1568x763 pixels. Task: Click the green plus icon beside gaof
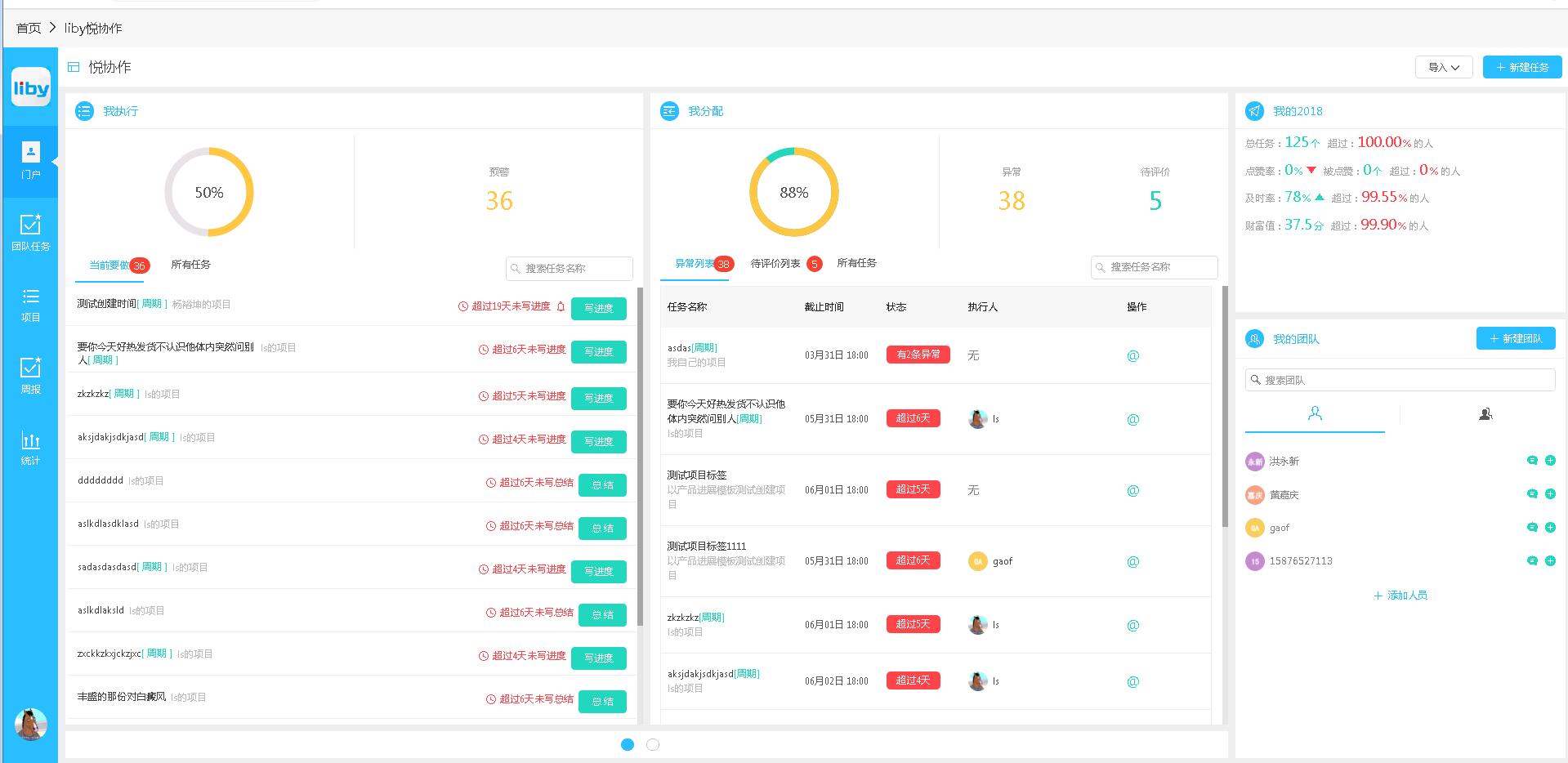tap(1550, 528)
